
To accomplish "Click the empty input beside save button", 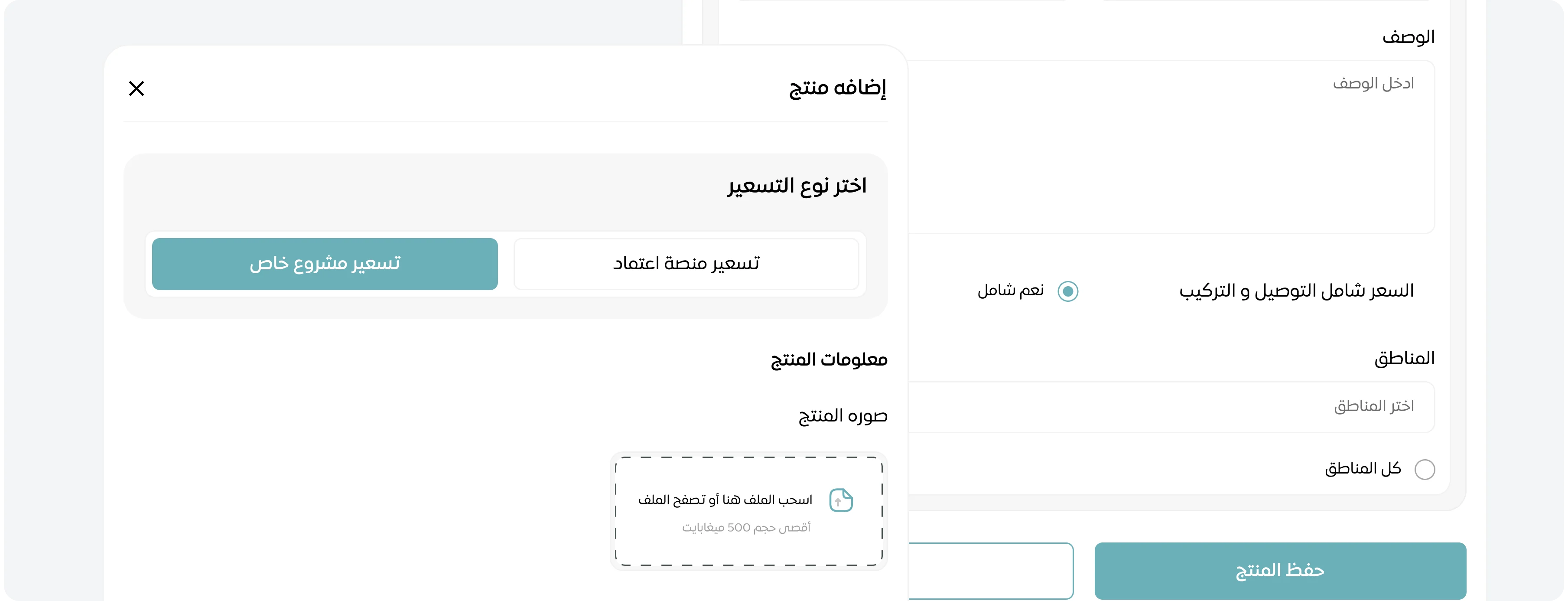I will (x=992, y=571).
